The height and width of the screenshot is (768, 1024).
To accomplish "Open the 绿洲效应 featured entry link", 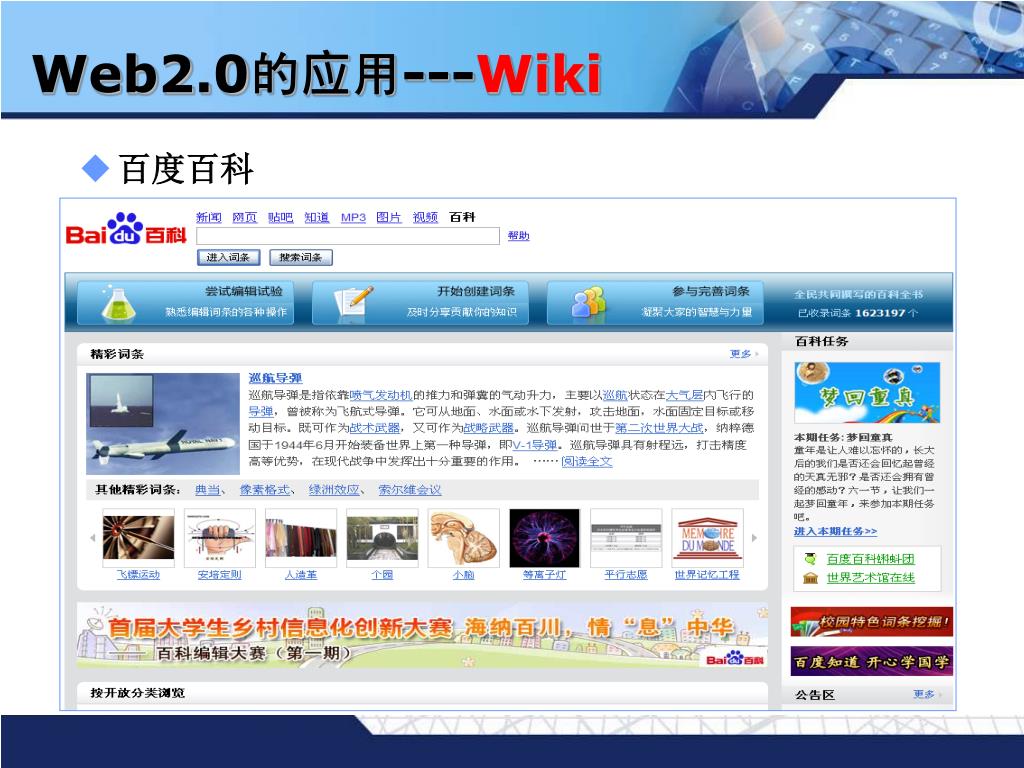I will [x=334, y=490].
